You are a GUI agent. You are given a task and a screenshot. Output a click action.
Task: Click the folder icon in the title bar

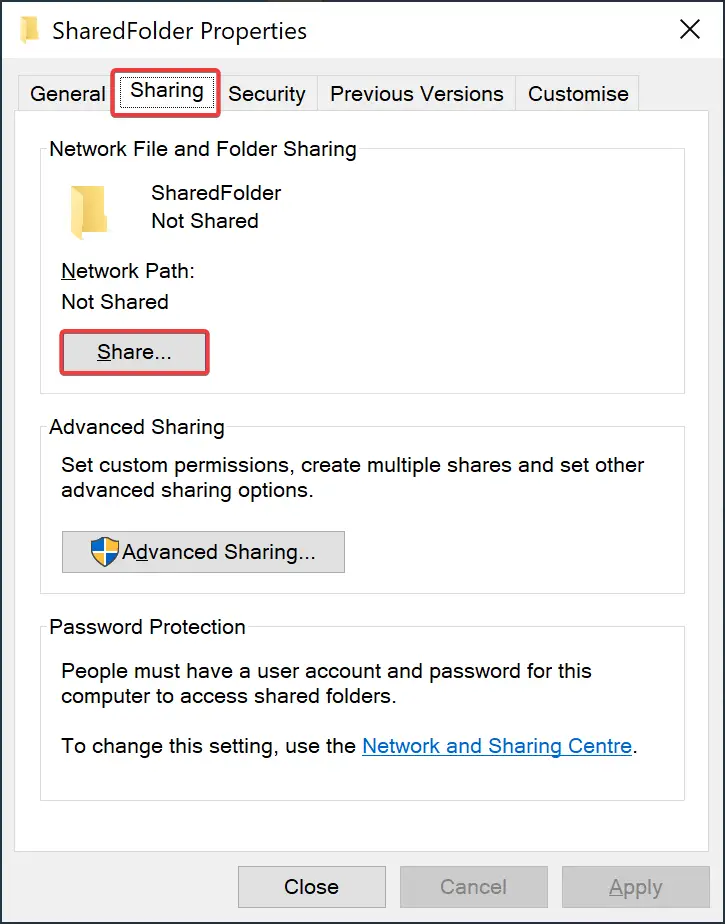pos(29,30)
